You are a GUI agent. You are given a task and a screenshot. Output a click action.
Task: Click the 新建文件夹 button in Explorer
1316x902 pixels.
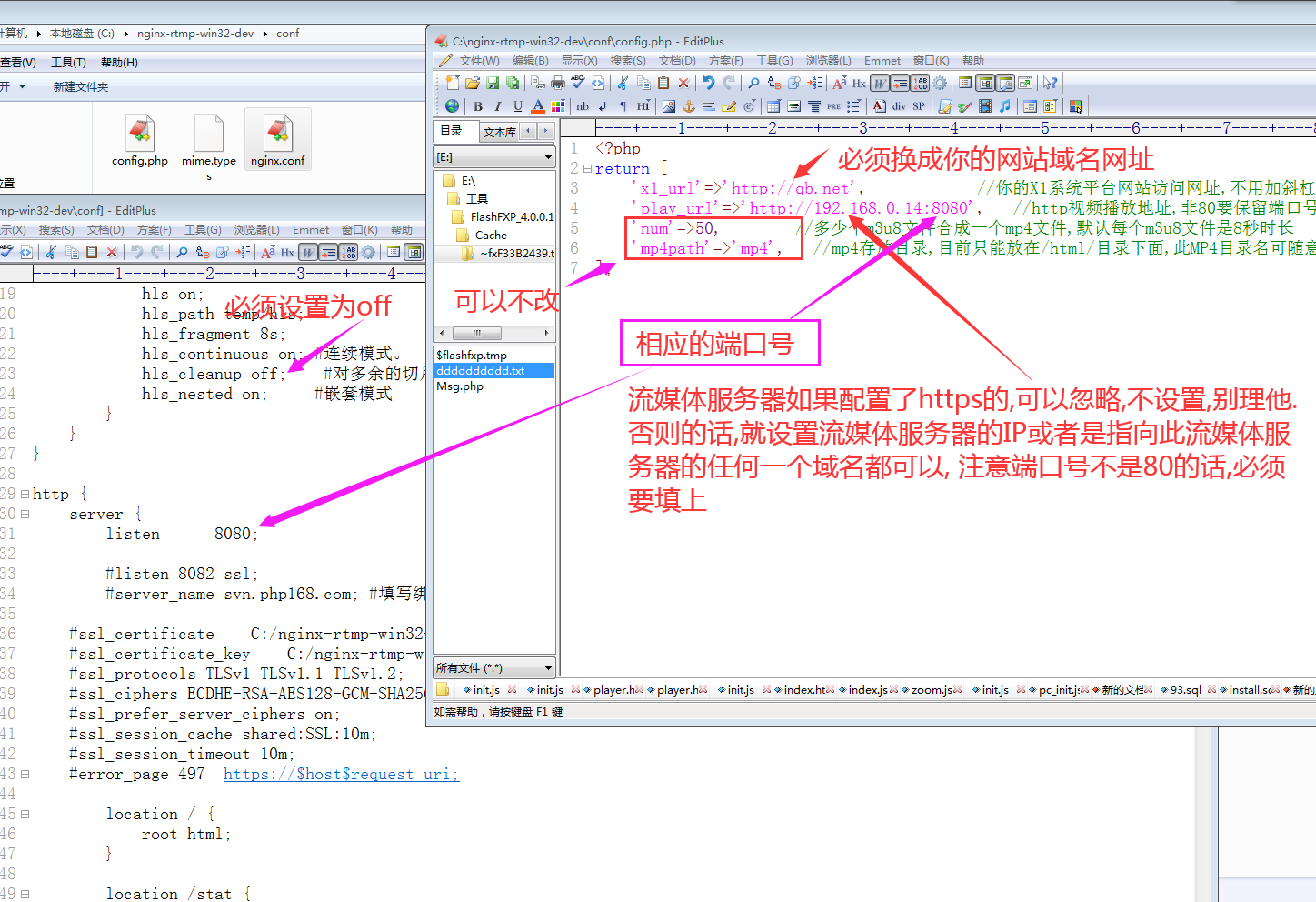(x=80, y=87)
